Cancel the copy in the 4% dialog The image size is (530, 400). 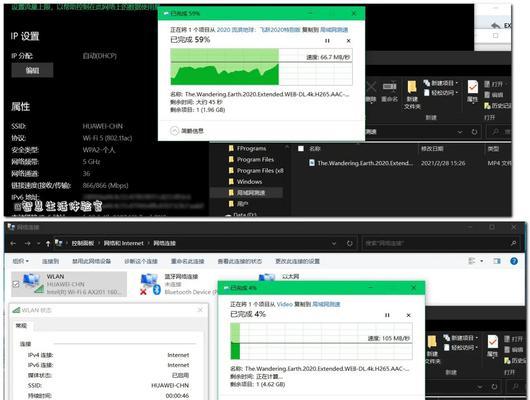click(x=408, y=315)
